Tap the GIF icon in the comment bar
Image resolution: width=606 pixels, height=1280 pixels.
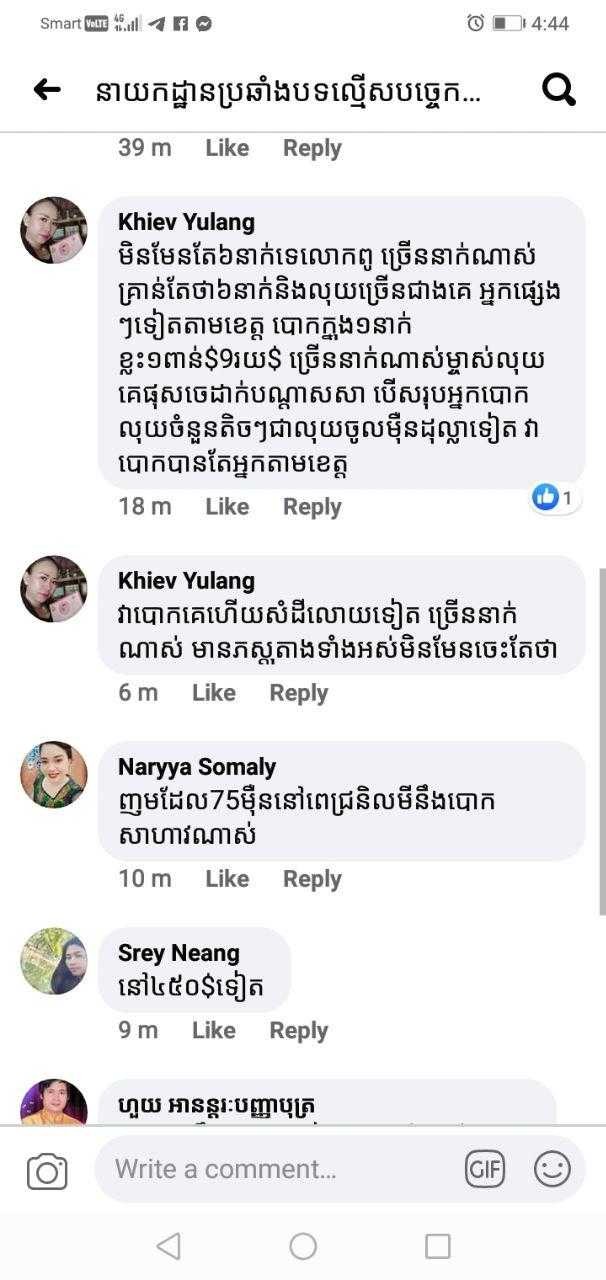[x=485, y=1169]
